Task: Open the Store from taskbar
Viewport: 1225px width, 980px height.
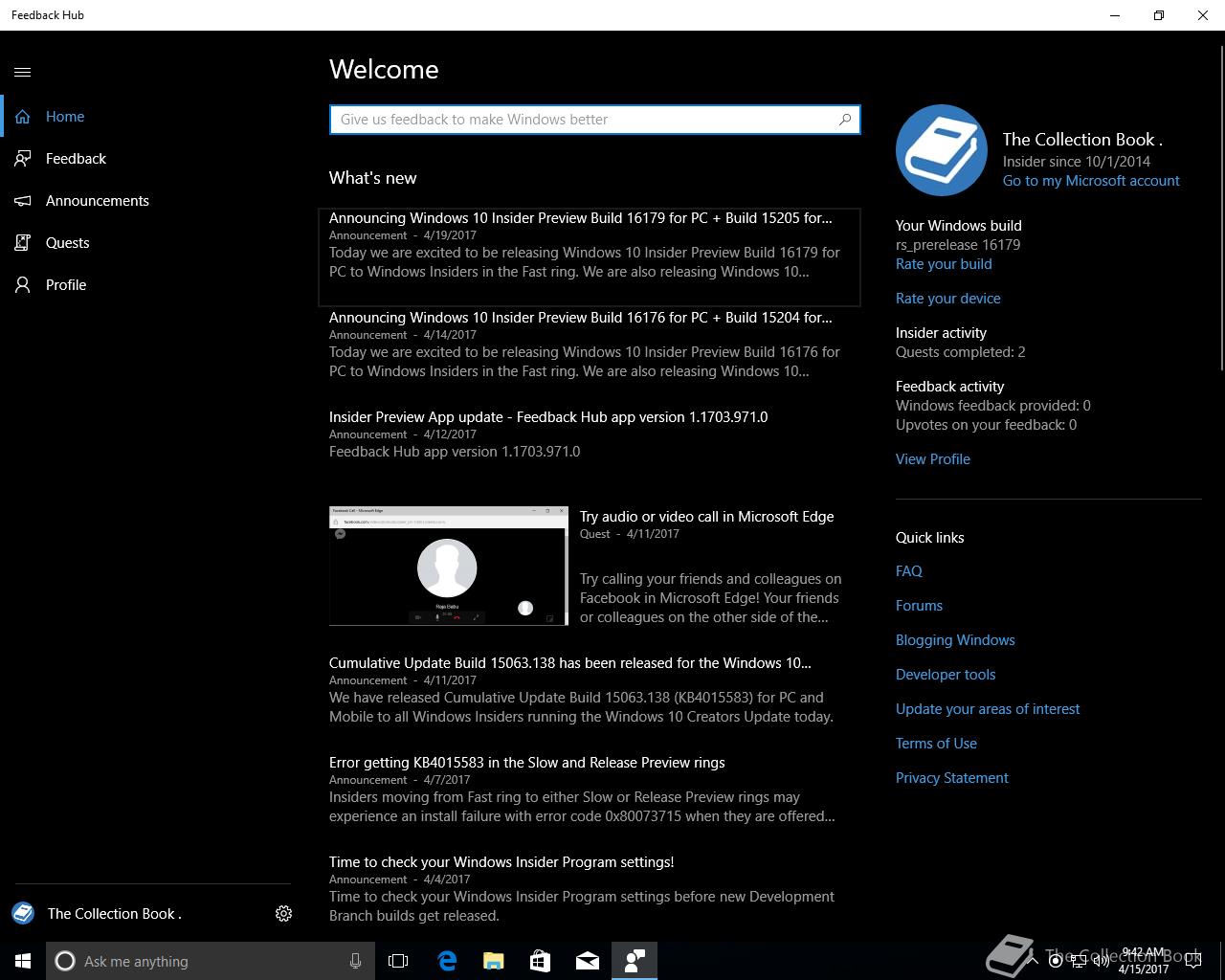Action: [541, 961]
